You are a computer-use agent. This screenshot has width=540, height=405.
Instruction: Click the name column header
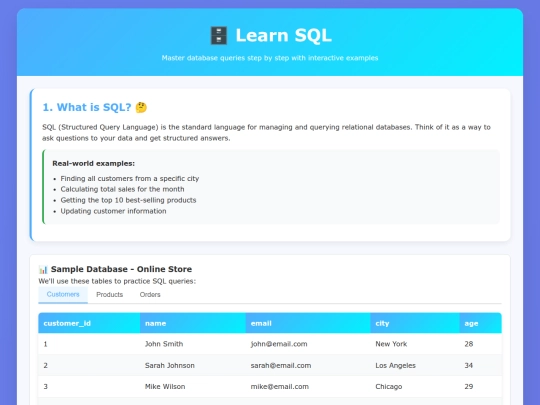(193, 323)
